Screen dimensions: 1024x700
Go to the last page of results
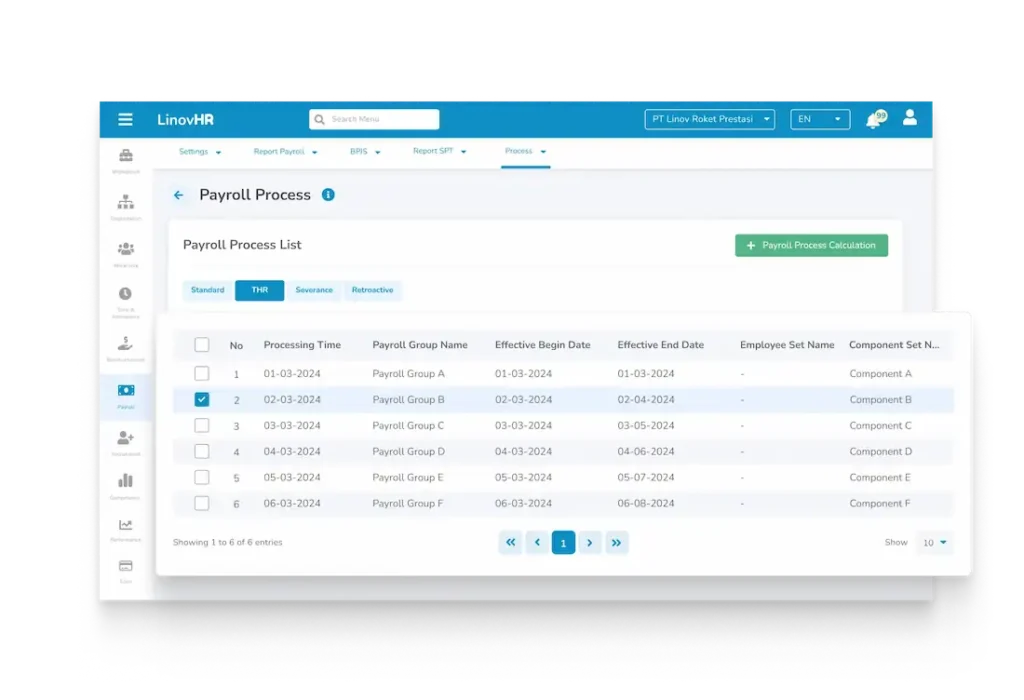pyautogui.click(x=616, y=543)
